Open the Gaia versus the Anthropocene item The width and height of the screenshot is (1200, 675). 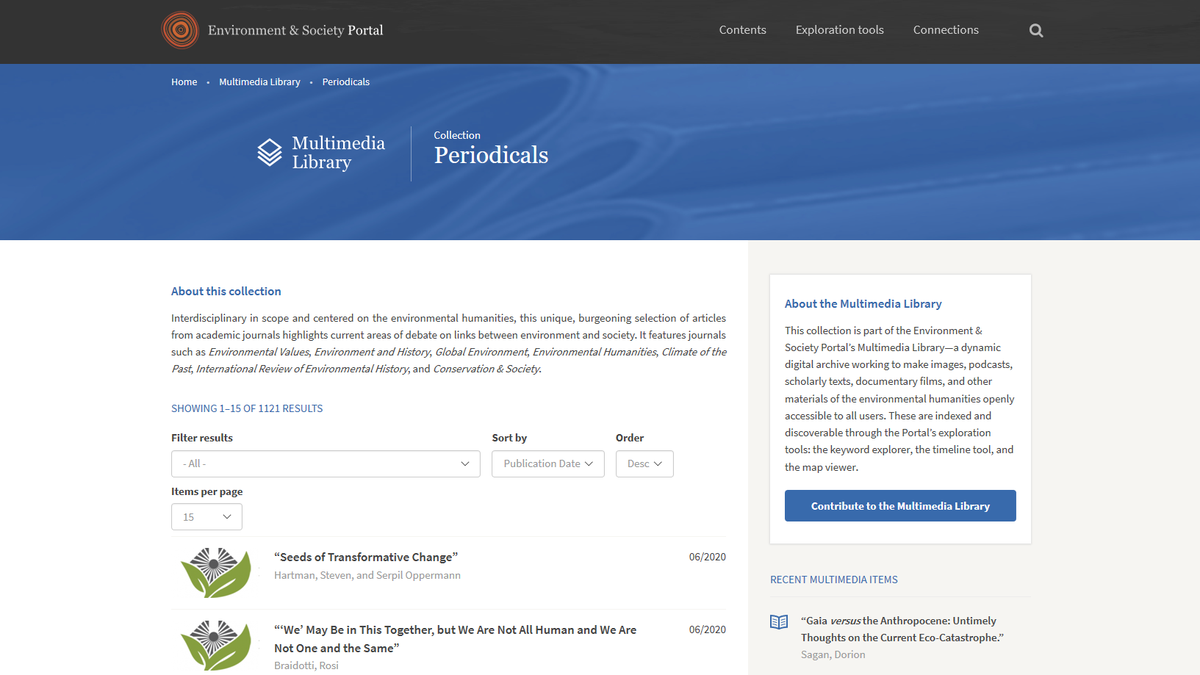[902, 629]
